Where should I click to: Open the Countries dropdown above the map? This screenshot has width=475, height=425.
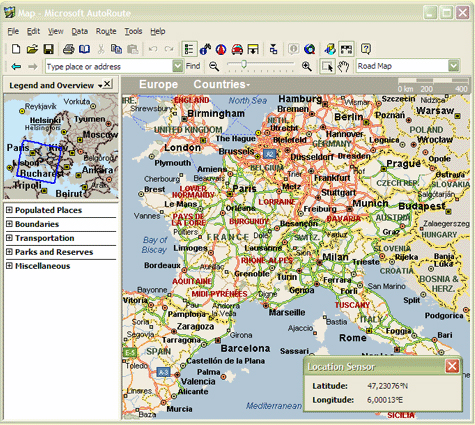[222, 84]
